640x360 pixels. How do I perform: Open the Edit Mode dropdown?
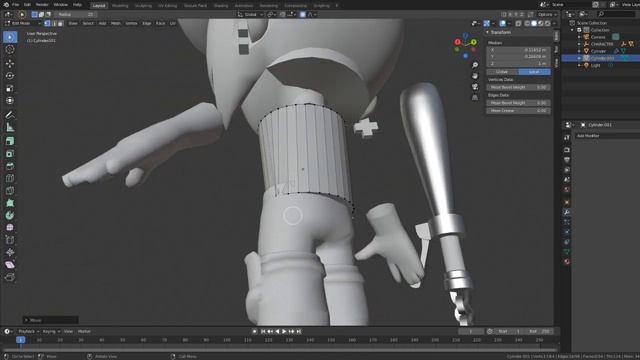(x=22, y=23)
